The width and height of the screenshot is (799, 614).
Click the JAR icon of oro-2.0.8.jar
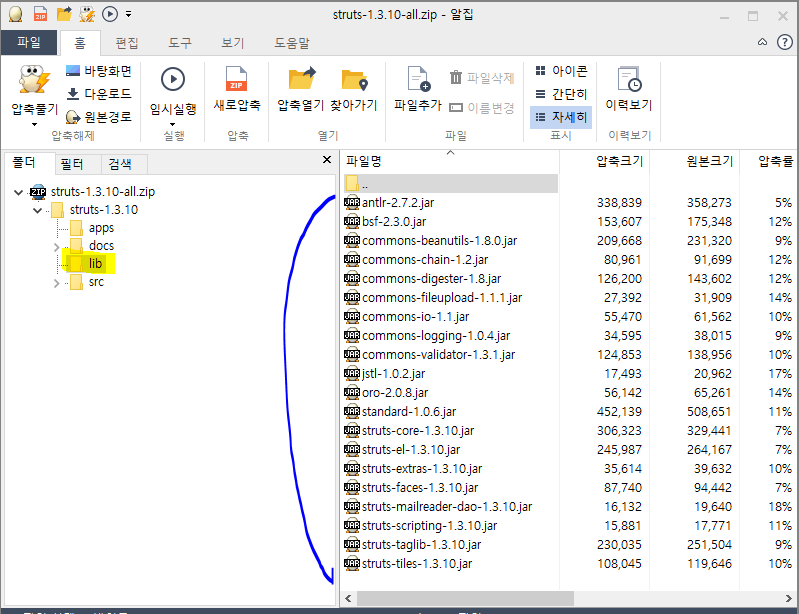(x=352, y=392)
